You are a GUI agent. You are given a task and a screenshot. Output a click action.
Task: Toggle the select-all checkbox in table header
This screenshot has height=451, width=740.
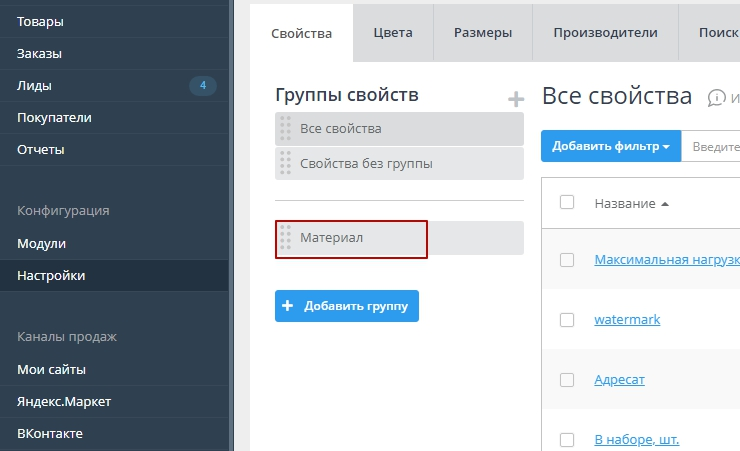coord(567,202)
